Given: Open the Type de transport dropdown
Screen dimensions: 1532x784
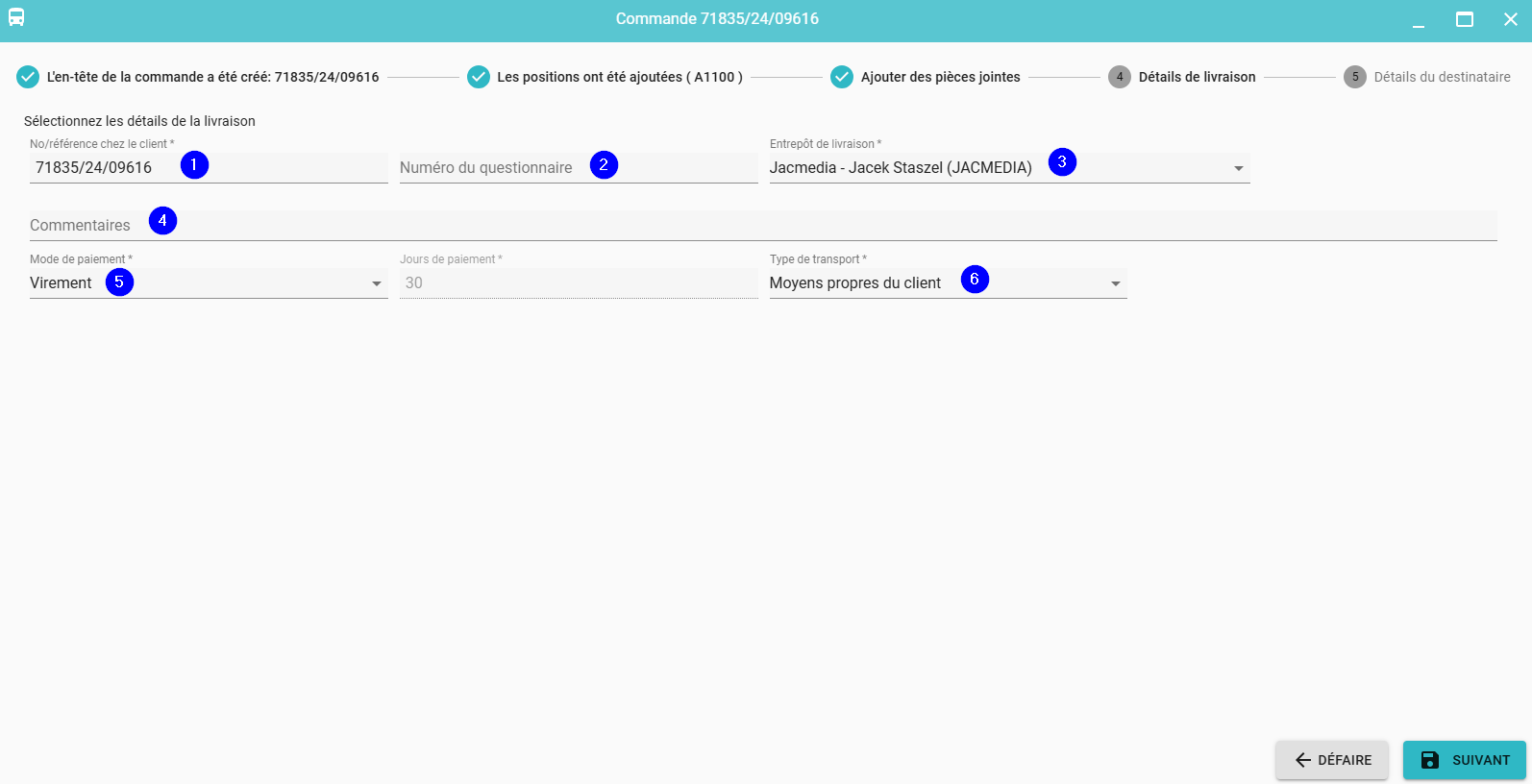Looking at the screenshot, I should tap(1115, 283).
